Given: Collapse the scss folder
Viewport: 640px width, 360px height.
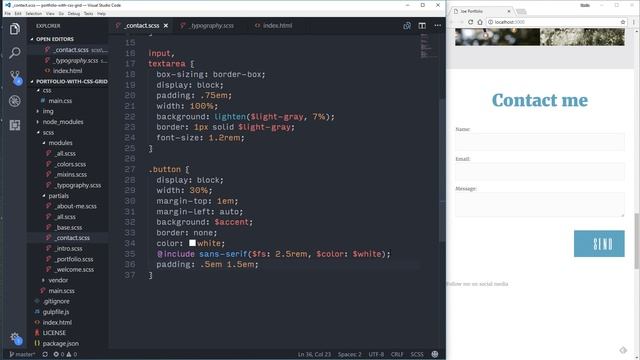Looking at the screenshot, I should pyautogui.click(x=48, y=132).
